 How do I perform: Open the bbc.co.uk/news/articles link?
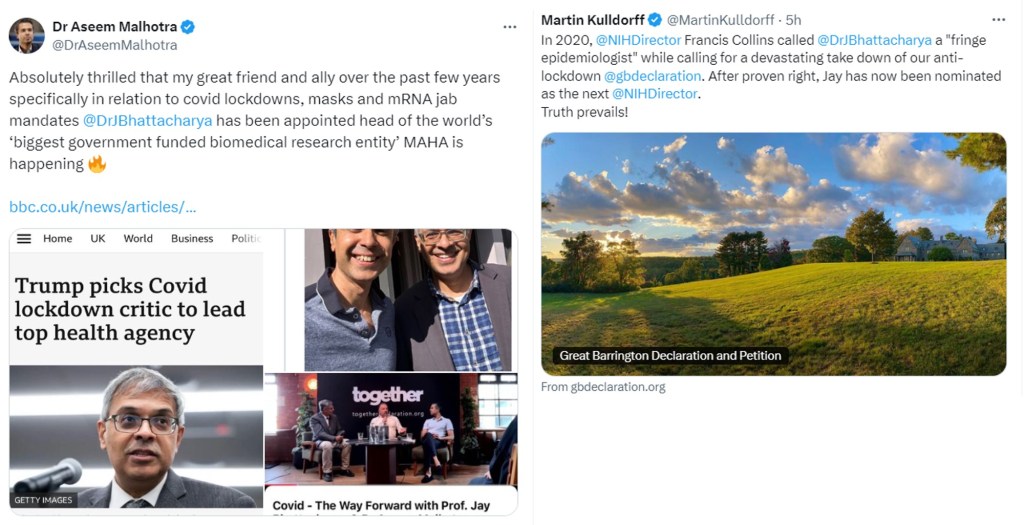[x=102, y=207]
